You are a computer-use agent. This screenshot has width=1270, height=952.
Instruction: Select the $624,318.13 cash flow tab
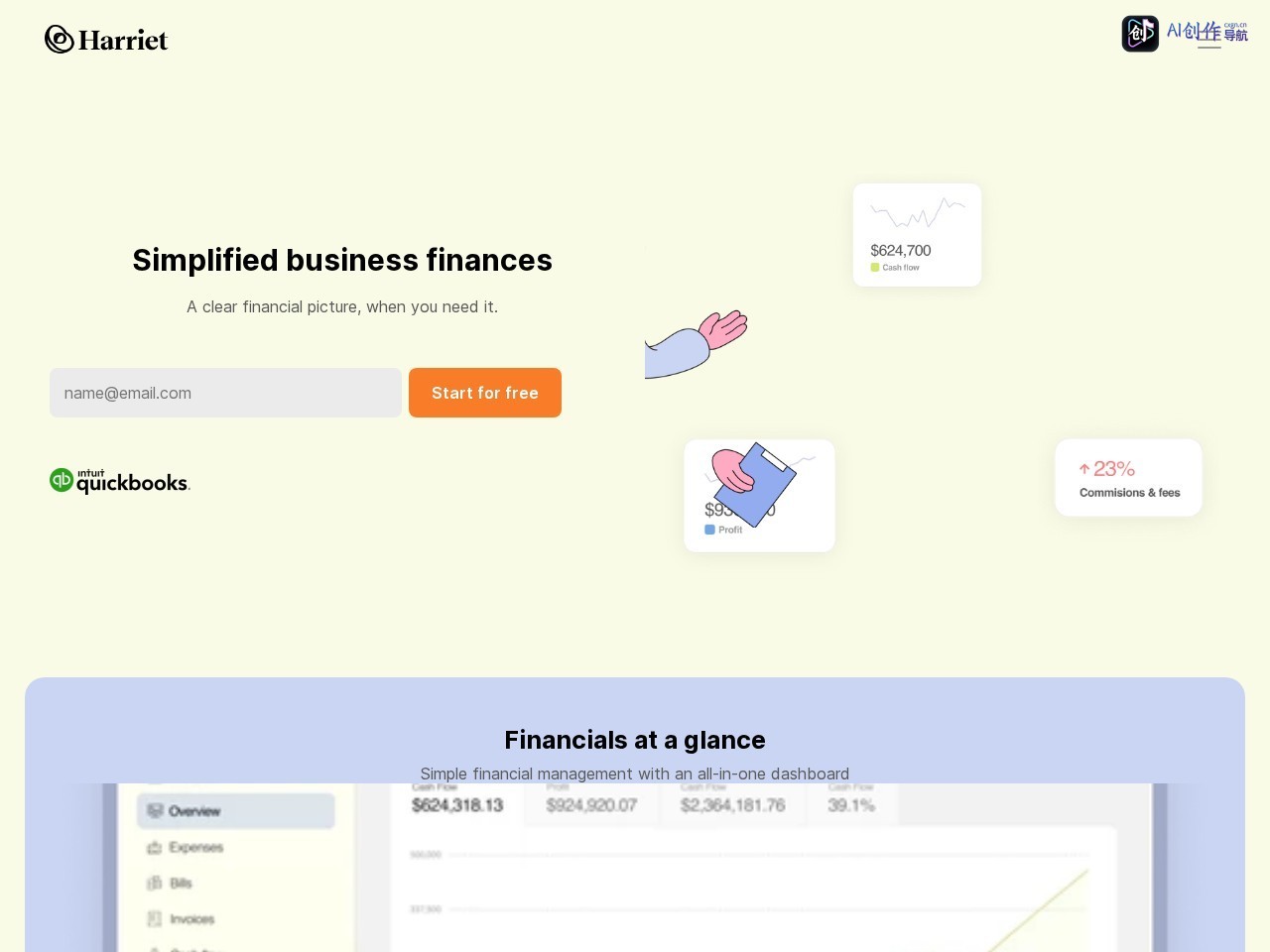pos(457,804)
